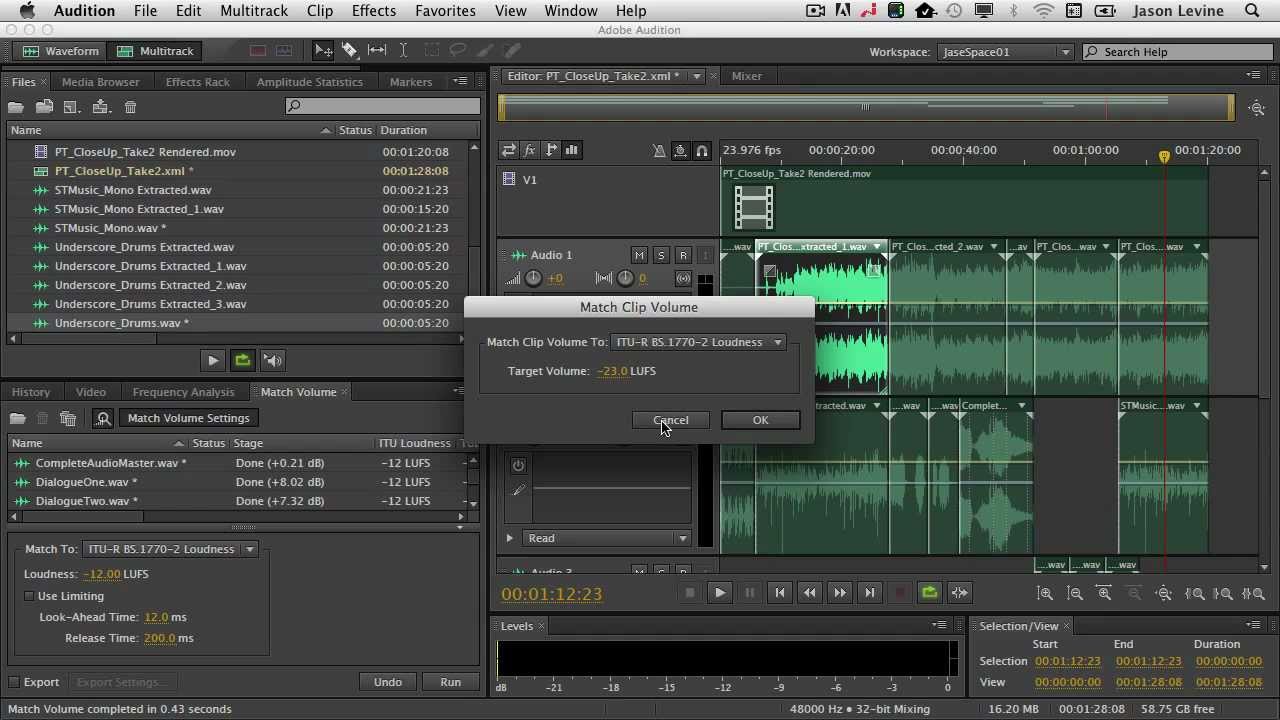Select the Time Selection tool
The height and width of the screenshot is (720, 1280).
(403, 50)
